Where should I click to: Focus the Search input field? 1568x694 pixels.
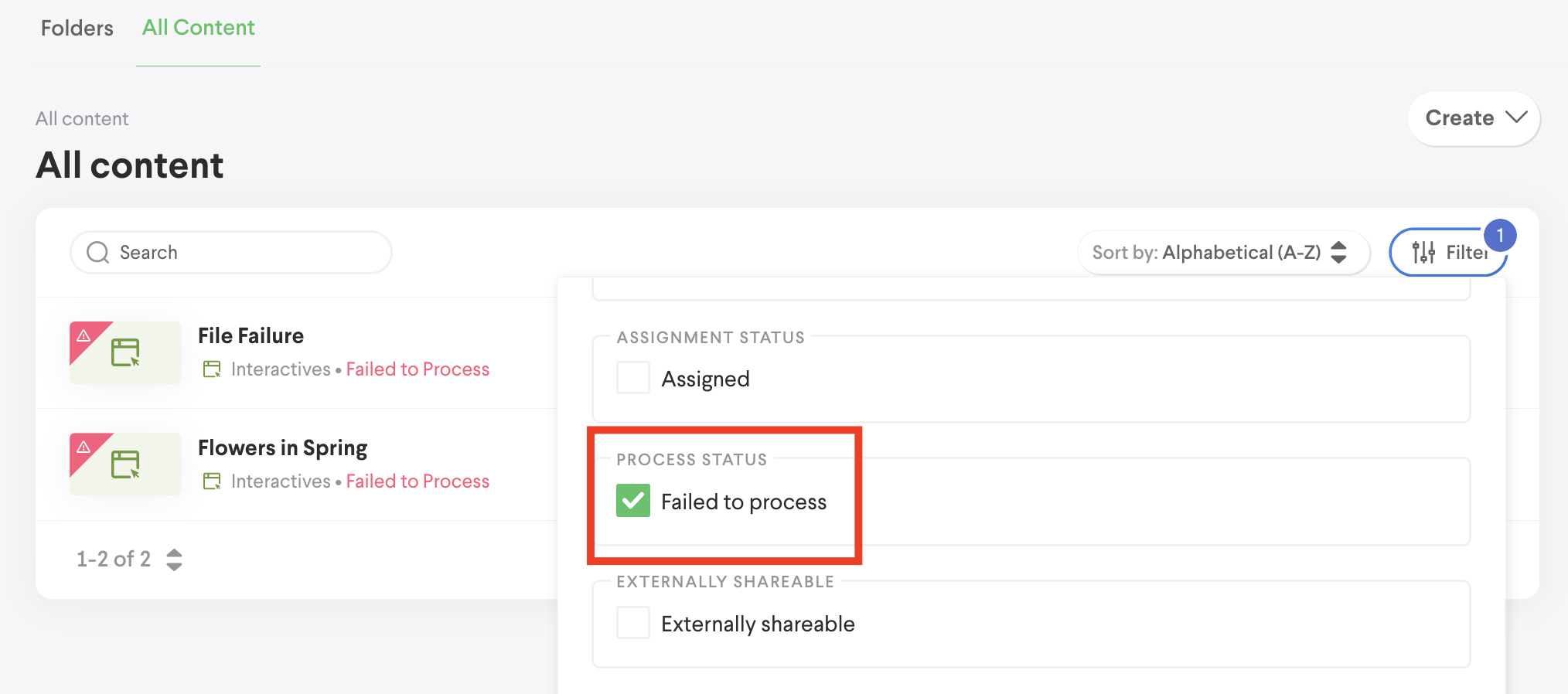(247, 253)
